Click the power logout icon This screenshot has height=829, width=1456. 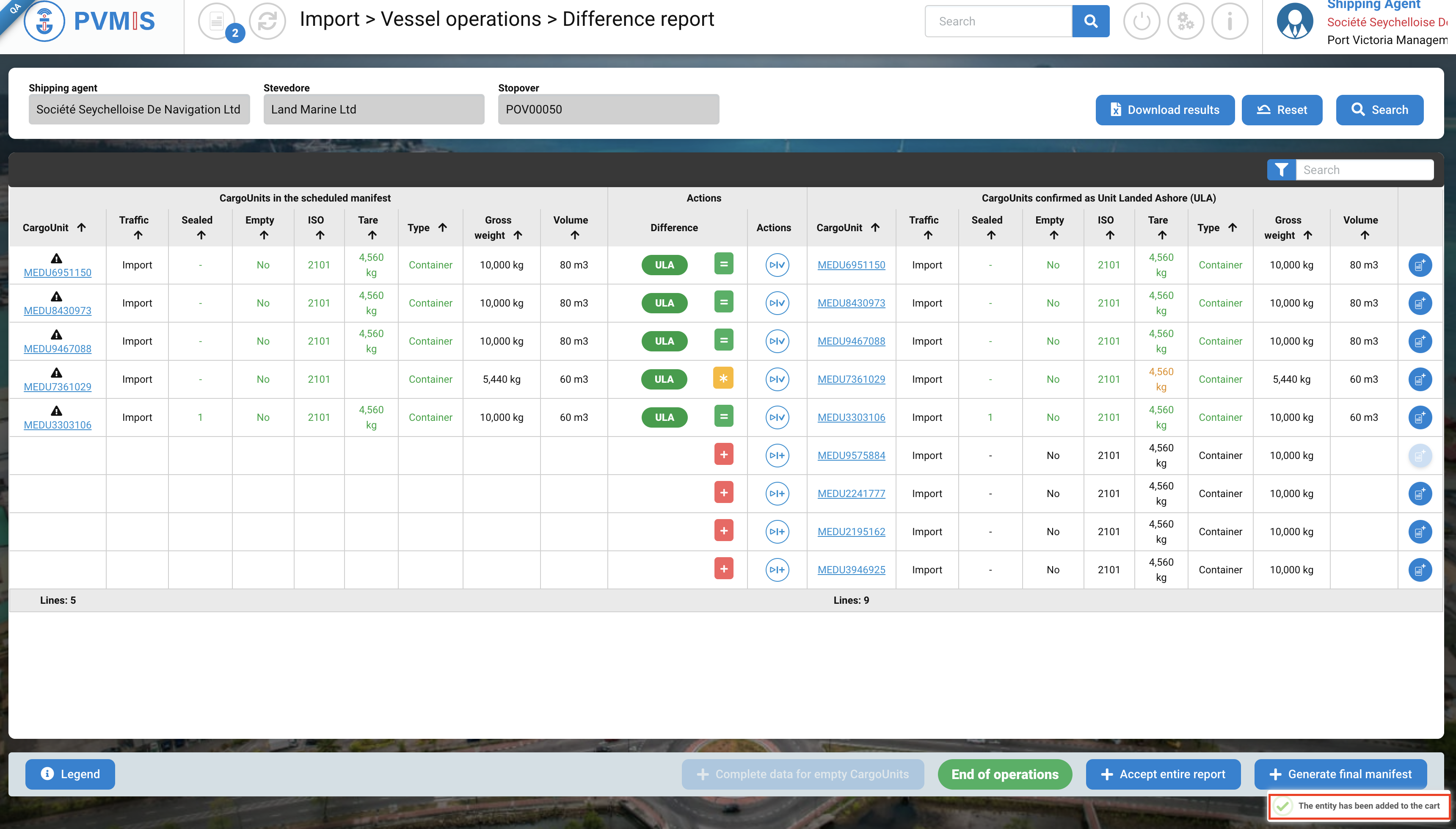(1141, 21)
